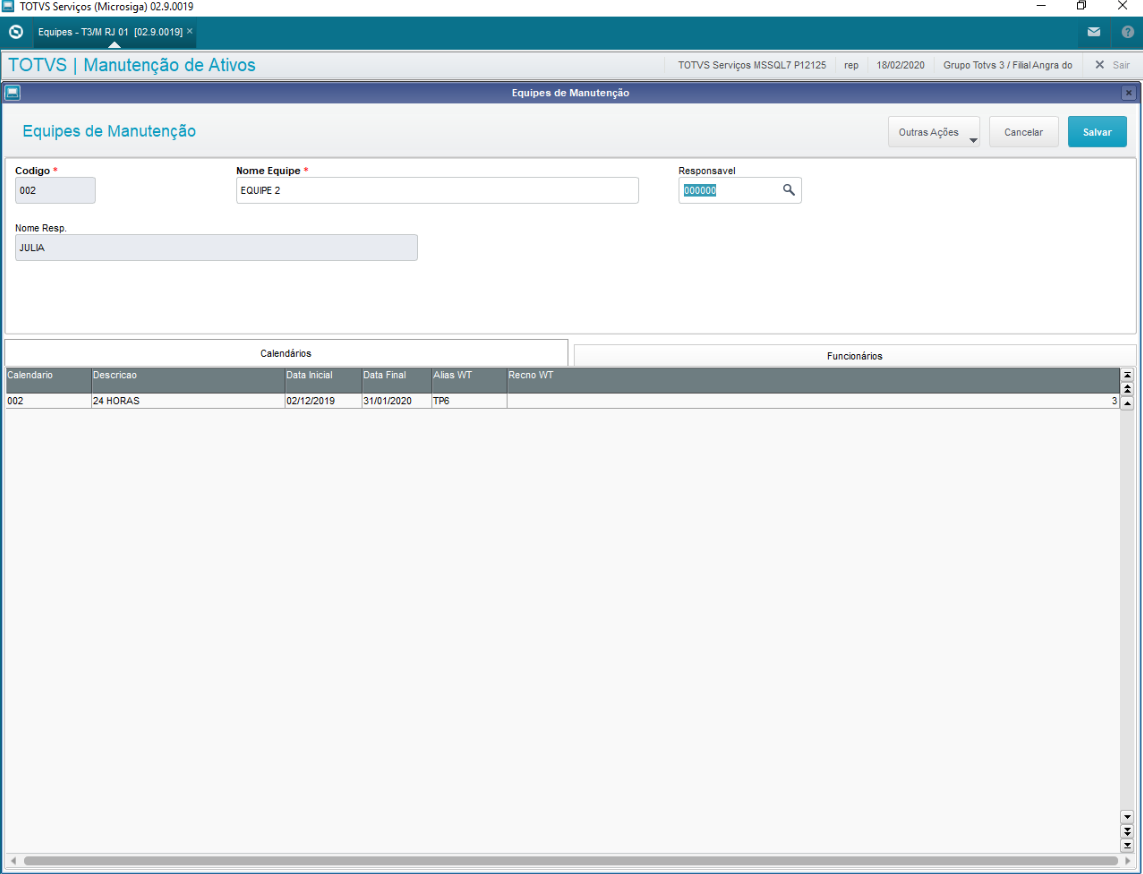Select calendar code 002 grid cell
This screenshot has width=1143, height=874.
tap(48, 401)
